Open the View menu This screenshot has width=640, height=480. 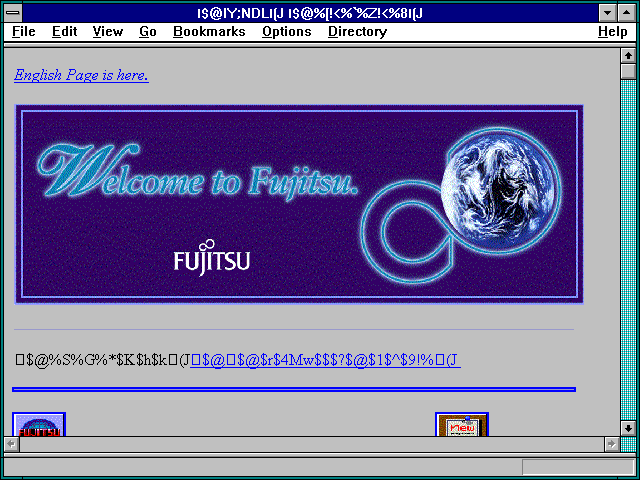(108, 31)
